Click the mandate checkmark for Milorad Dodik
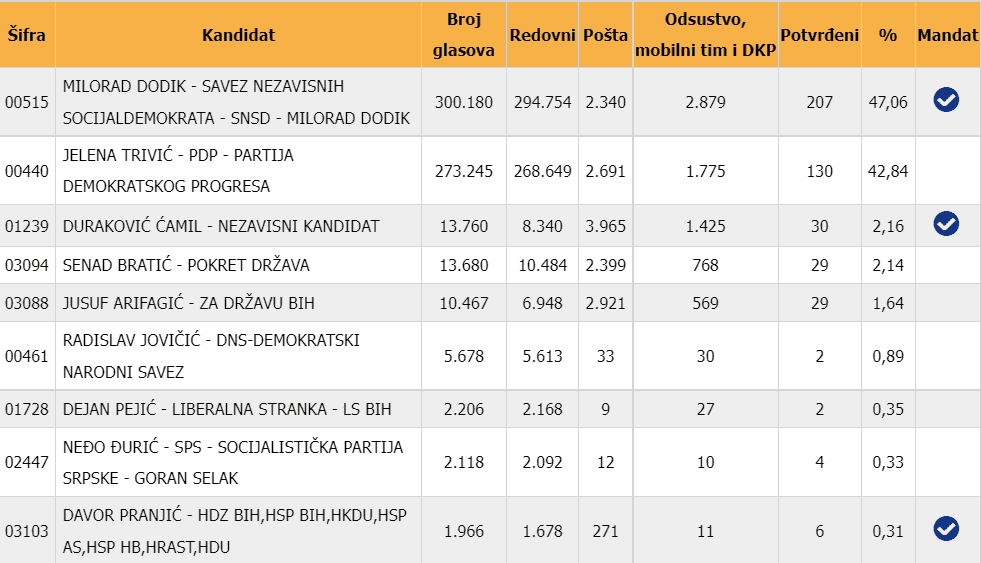The width and height of the screenshot is (981, 563). point(945,99)
